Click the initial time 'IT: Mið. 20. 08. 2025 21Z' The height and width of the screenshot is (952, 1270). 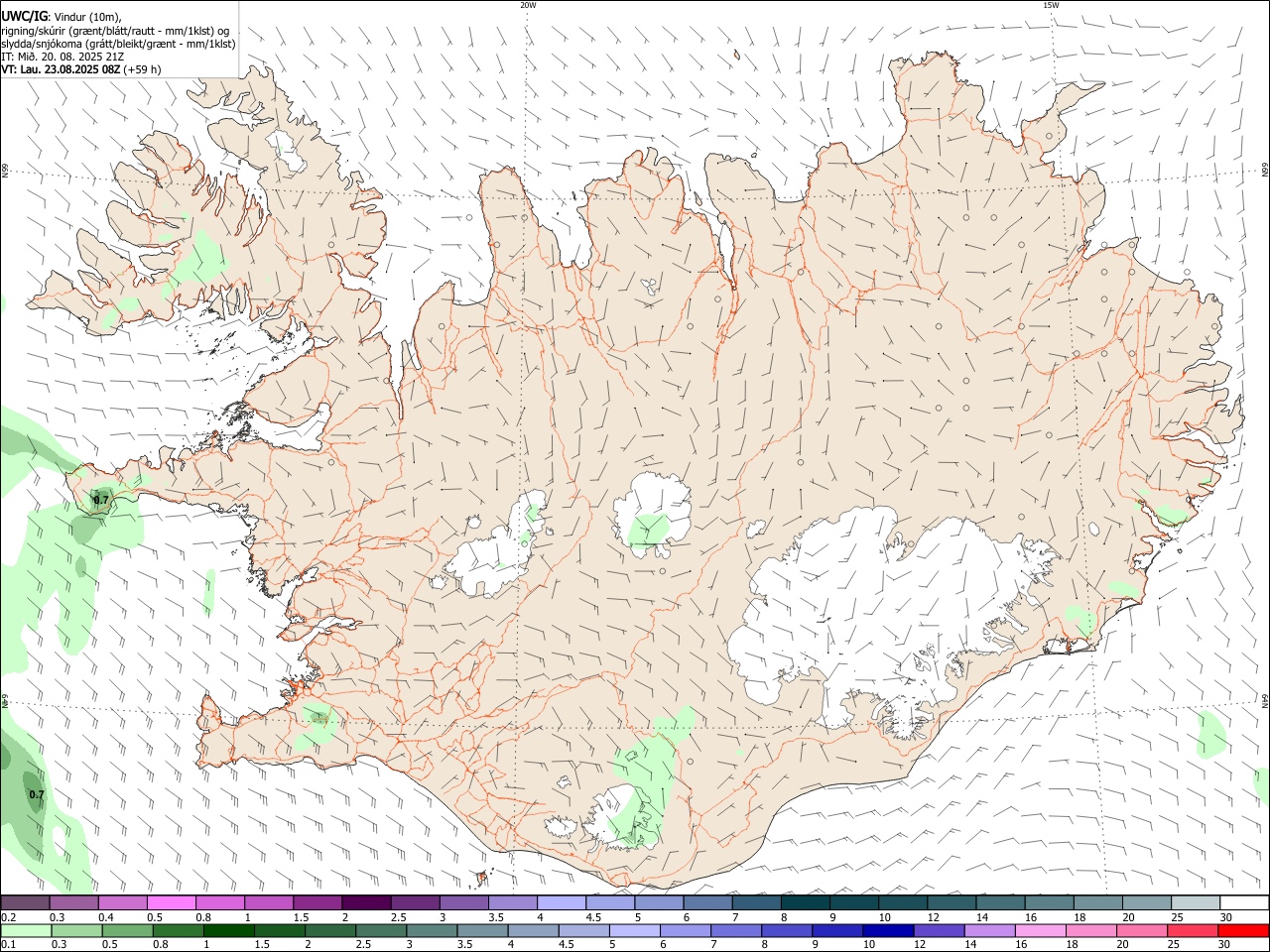pyautogui.click(x=63, y=57)
